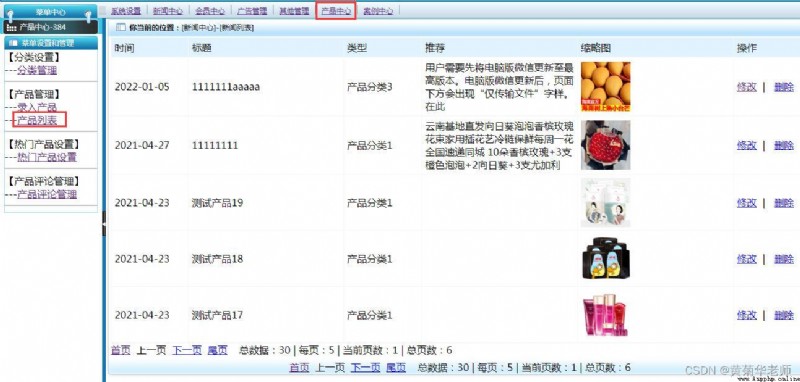
Task: Click 上一页 in the bottom footer pagination
Action: pyautogui.click(x=330, y=367)
